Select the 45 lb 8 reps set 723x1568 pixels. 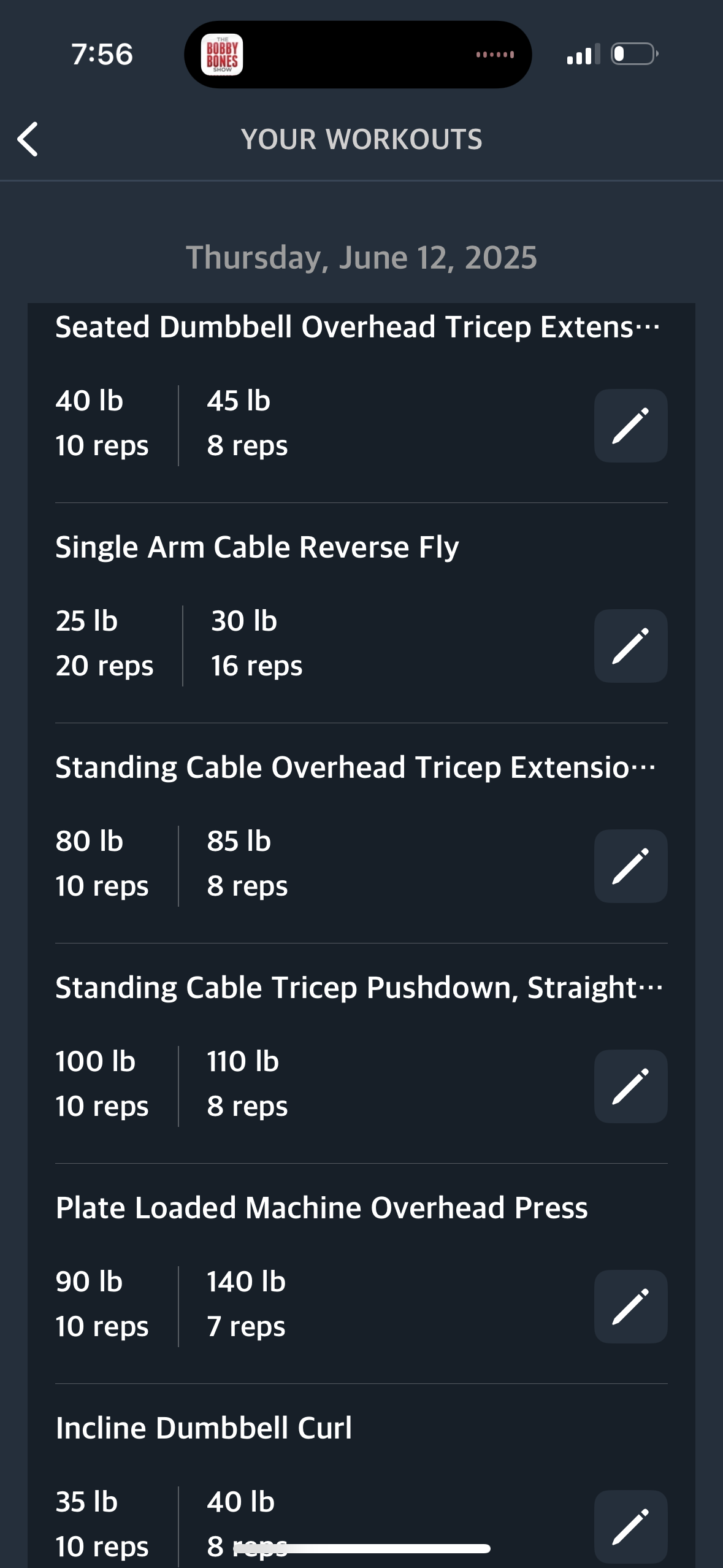(x=247, y=423)
